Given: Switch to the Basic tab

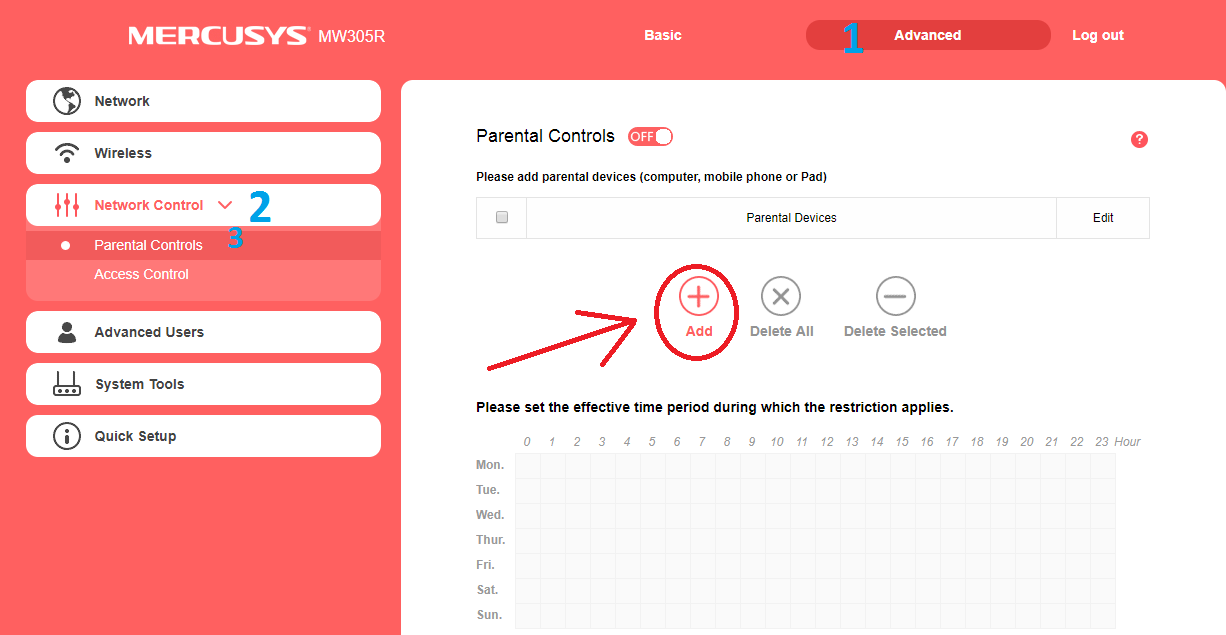Looking at the screenshot, I should click(663, 35).
